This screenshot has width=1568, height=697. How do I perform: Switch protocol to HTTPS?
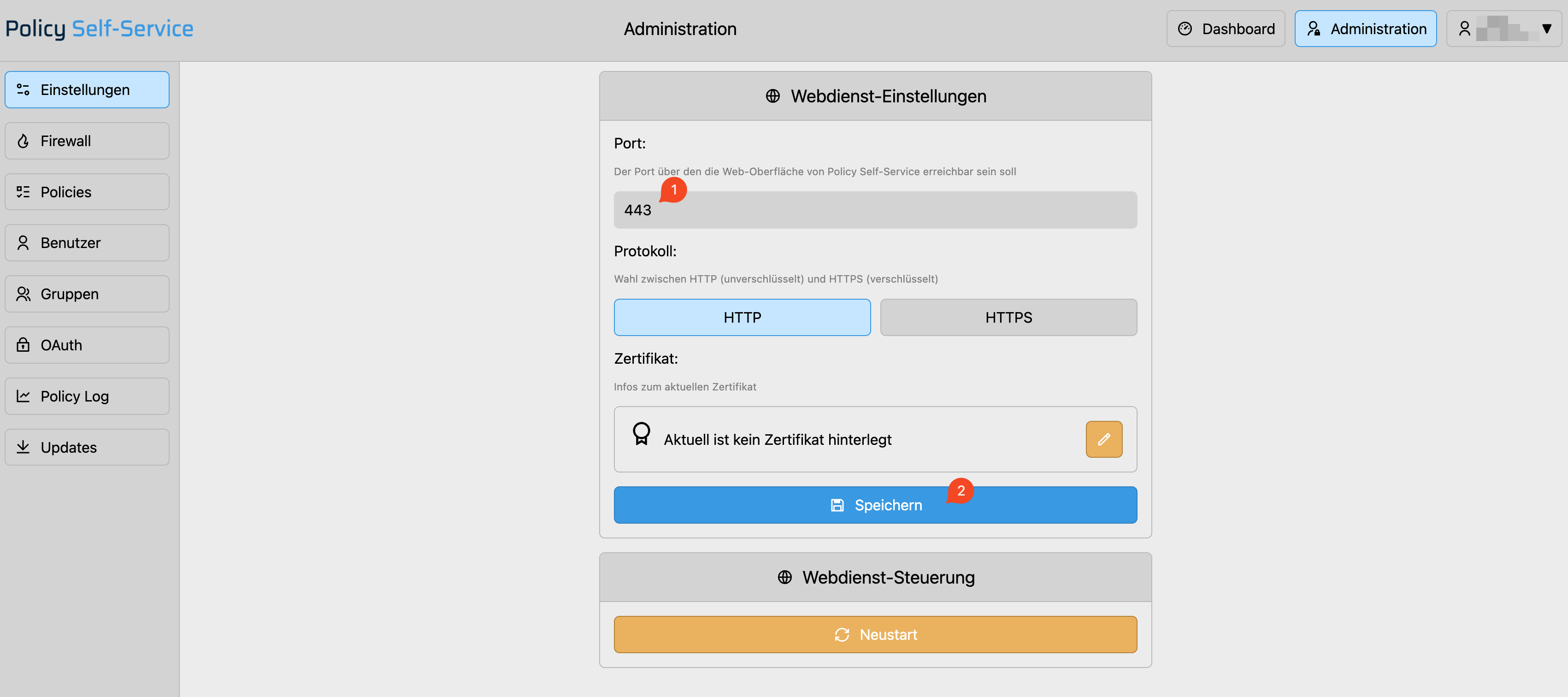tap(1008, 317)
